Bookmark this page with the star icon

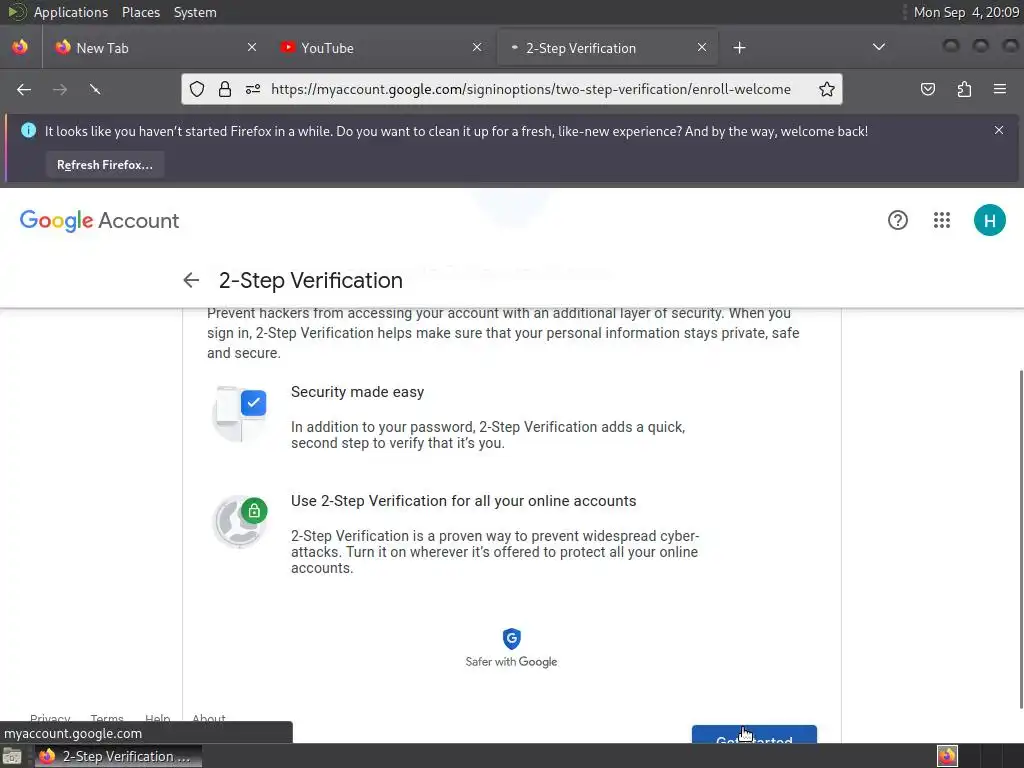coord(827,89)
